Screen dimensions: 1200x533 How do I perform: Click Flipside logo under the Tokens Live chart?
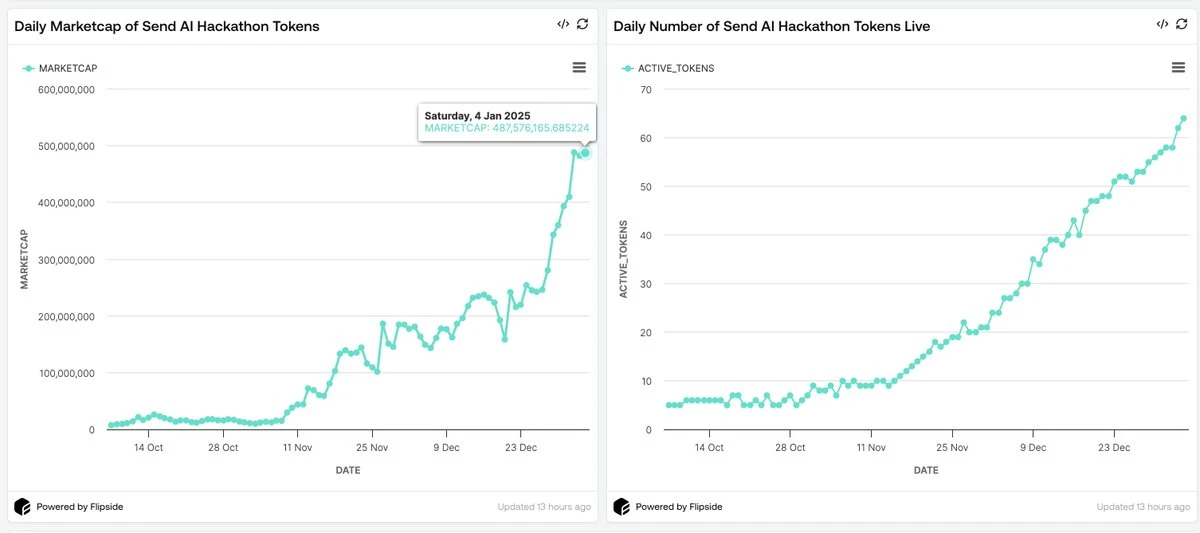pos(621,507)
